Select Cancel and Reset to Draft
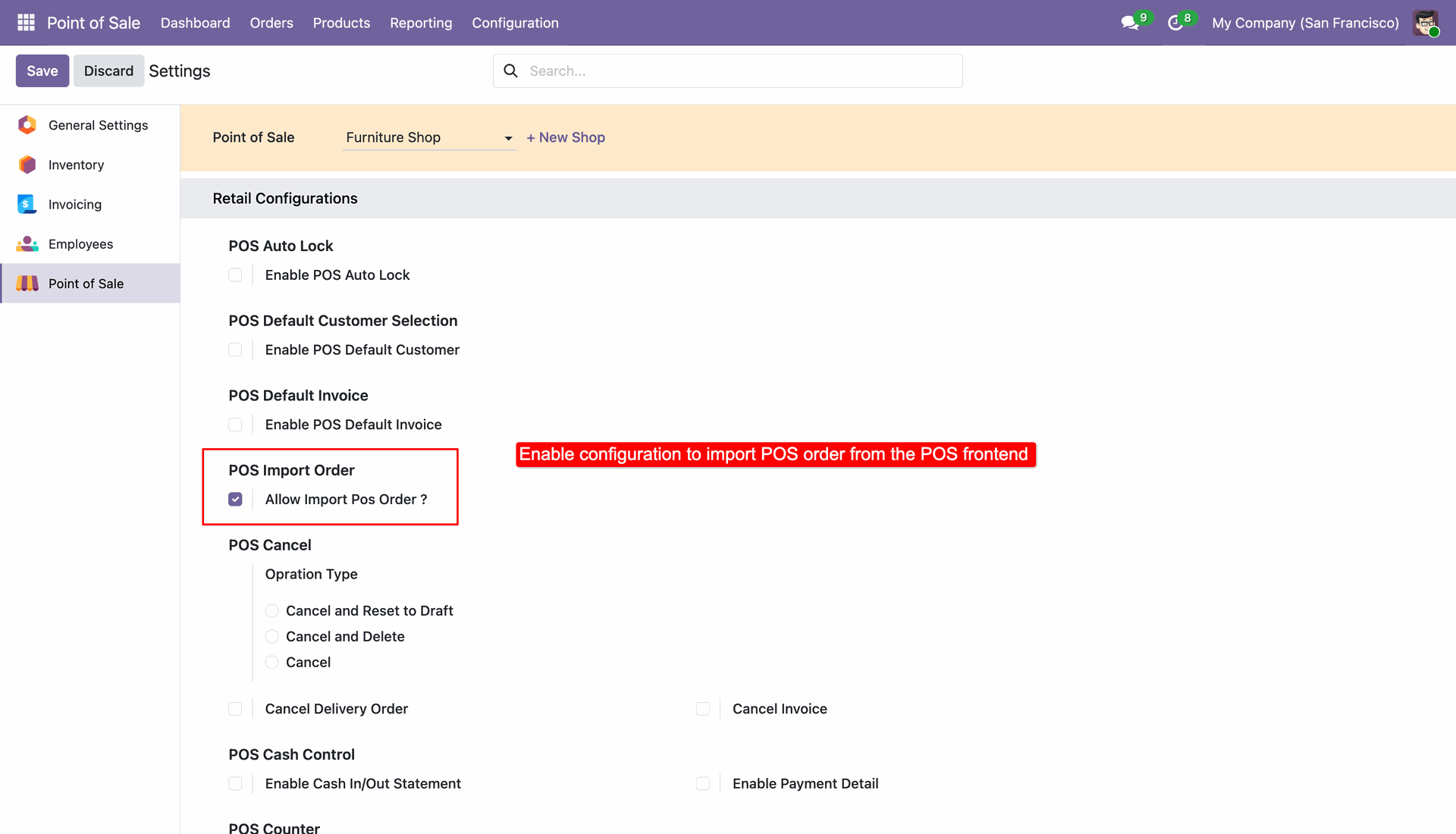 click(271, 610)
